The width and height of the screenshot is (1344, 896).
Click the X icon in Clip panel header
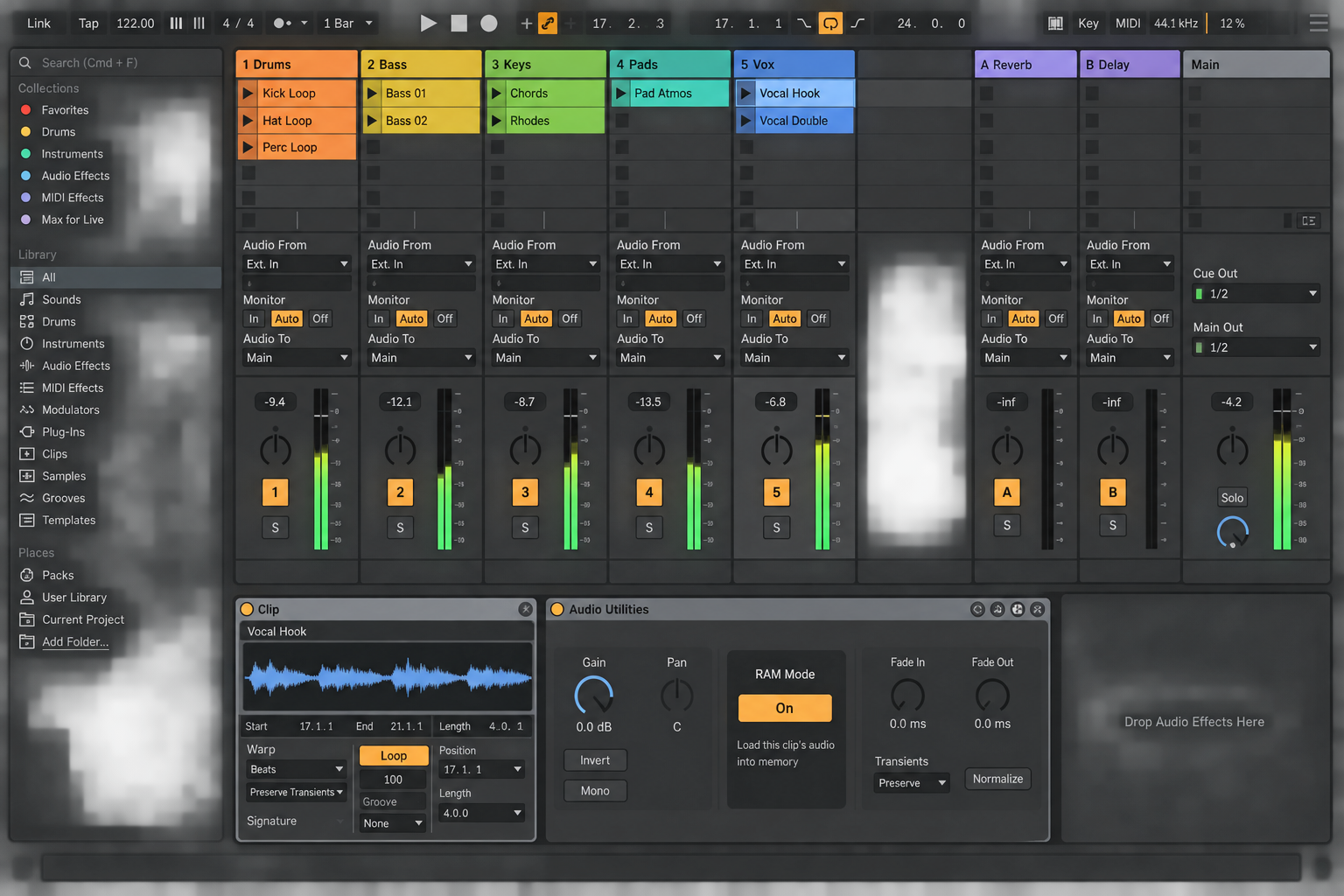coord(525,609)
